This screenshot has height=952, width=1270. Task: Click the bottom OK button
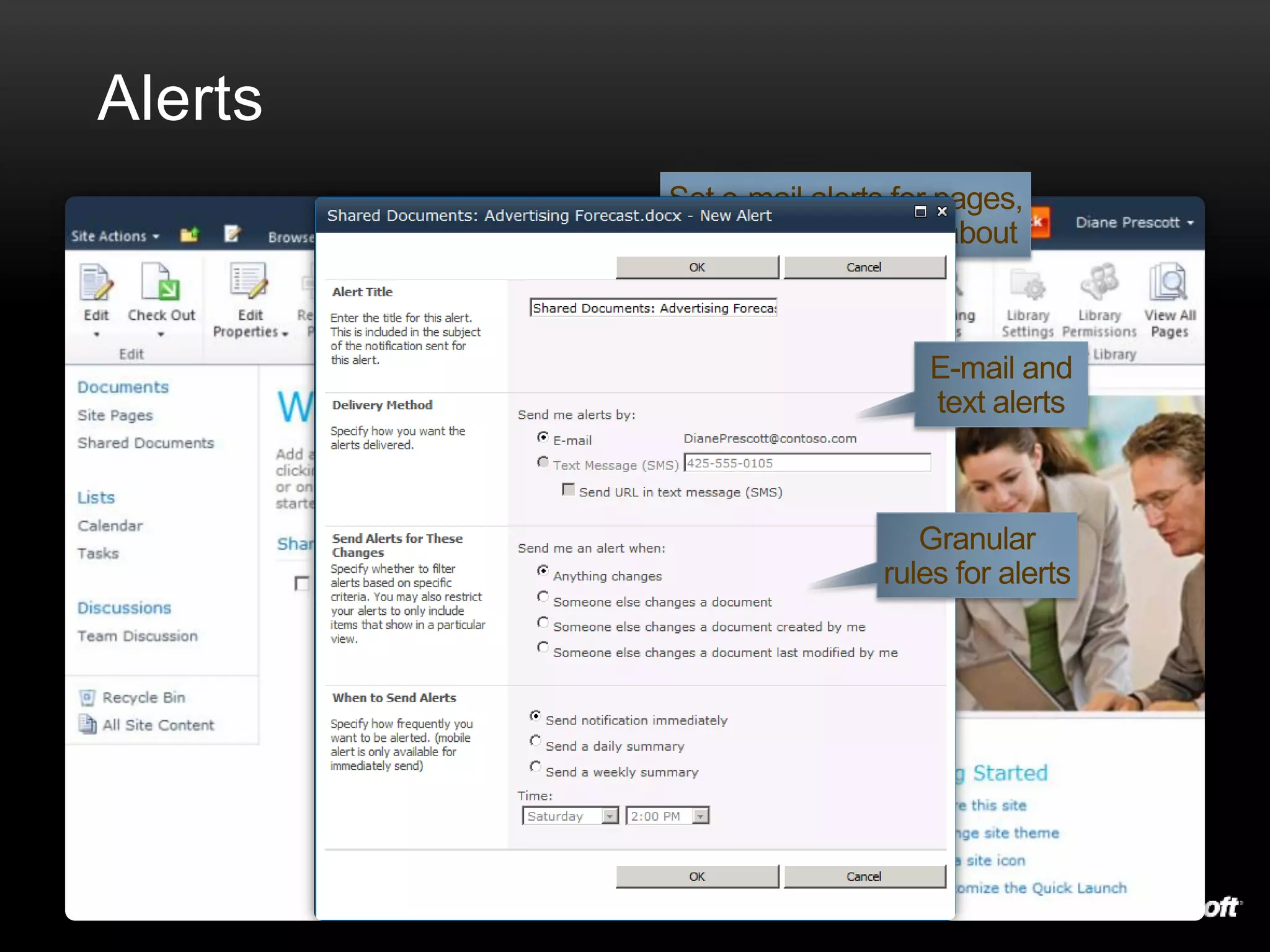697,876
